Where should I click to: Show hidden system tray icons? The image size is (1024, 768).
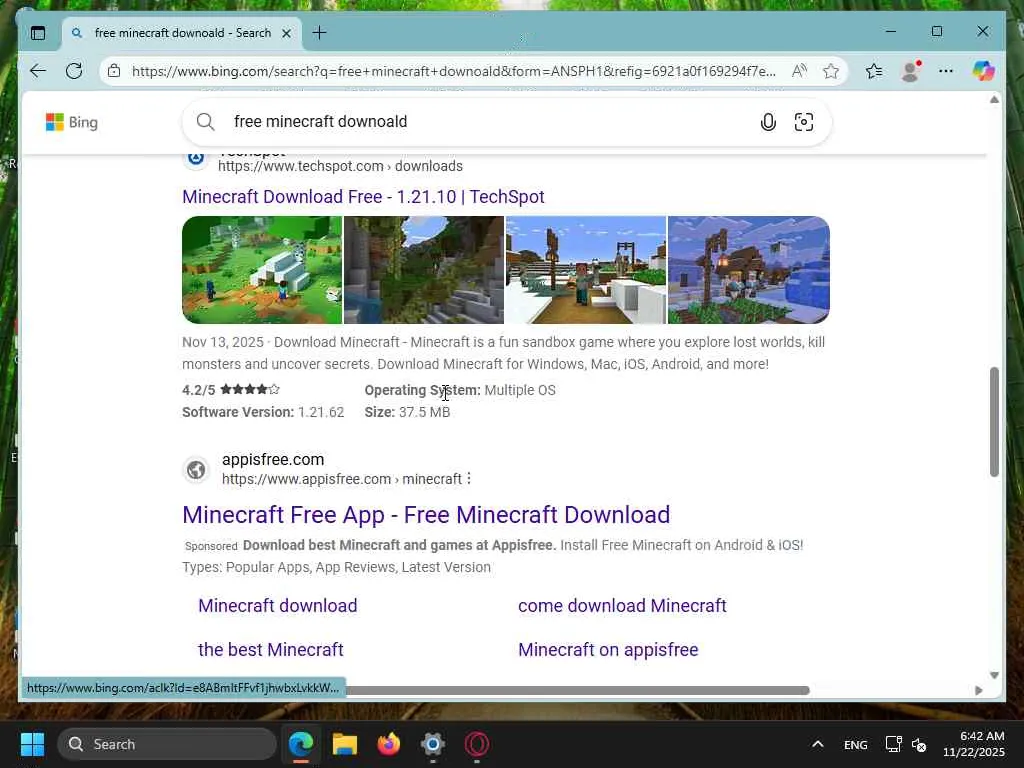click(x=818, y=744)
